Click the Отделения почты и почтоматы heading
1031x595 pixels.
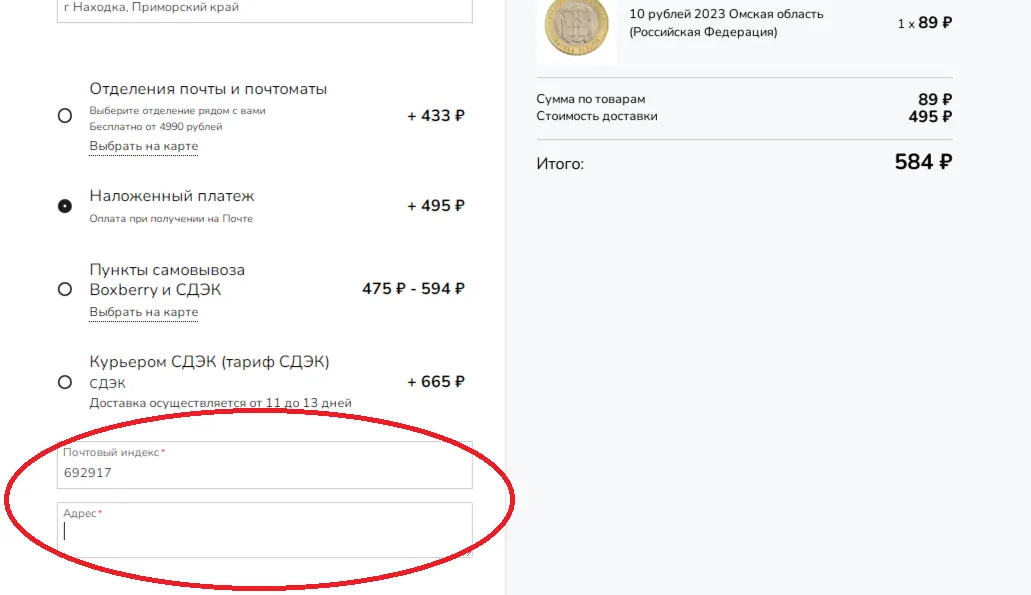pos(208,89)
